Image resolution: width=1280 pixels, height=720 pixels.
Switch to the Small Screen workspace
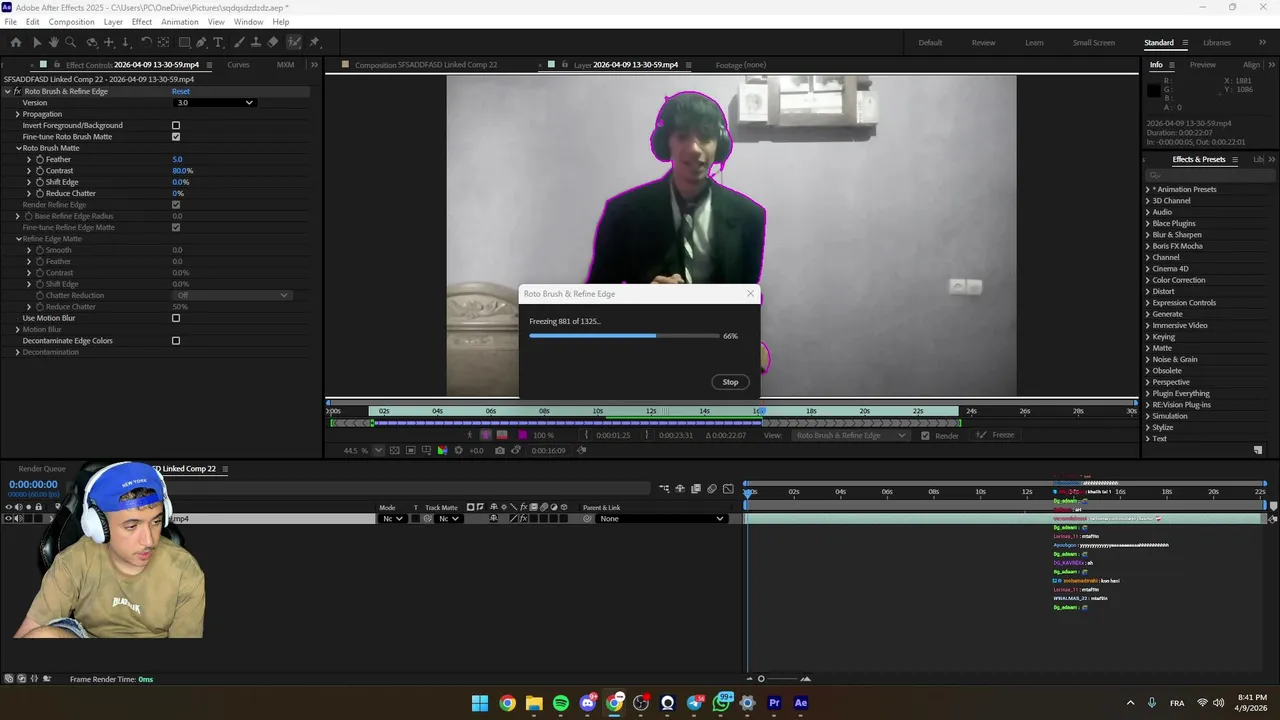point(1094,43)
